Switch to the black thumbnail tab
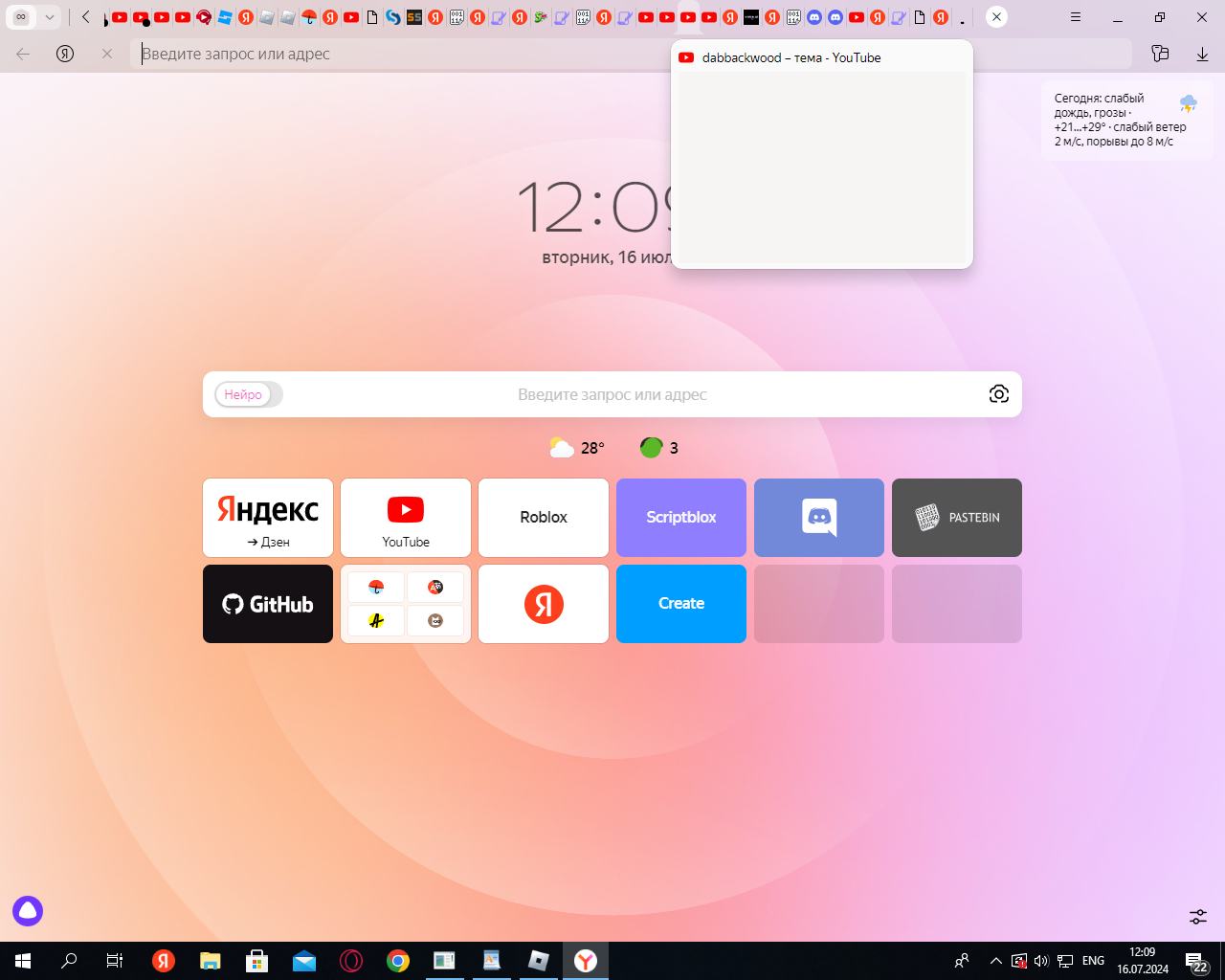The image size is (1225, 980). (x=751, y=17)
